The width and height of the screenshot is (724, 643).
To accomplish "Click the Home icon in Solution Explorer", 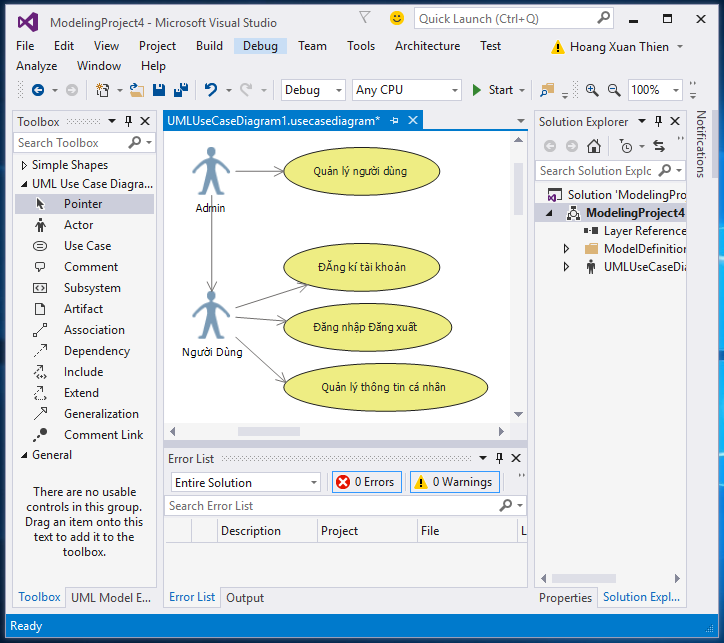I will 594,146.
